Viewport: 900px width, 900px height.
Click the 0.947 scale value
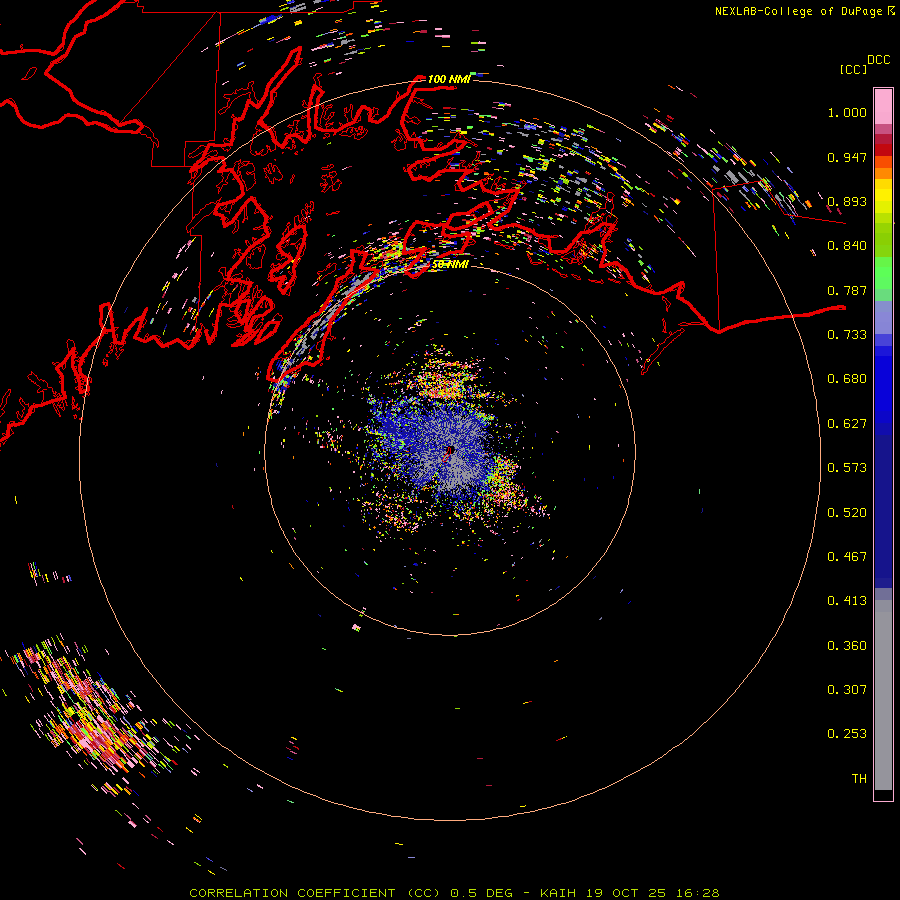847,157
